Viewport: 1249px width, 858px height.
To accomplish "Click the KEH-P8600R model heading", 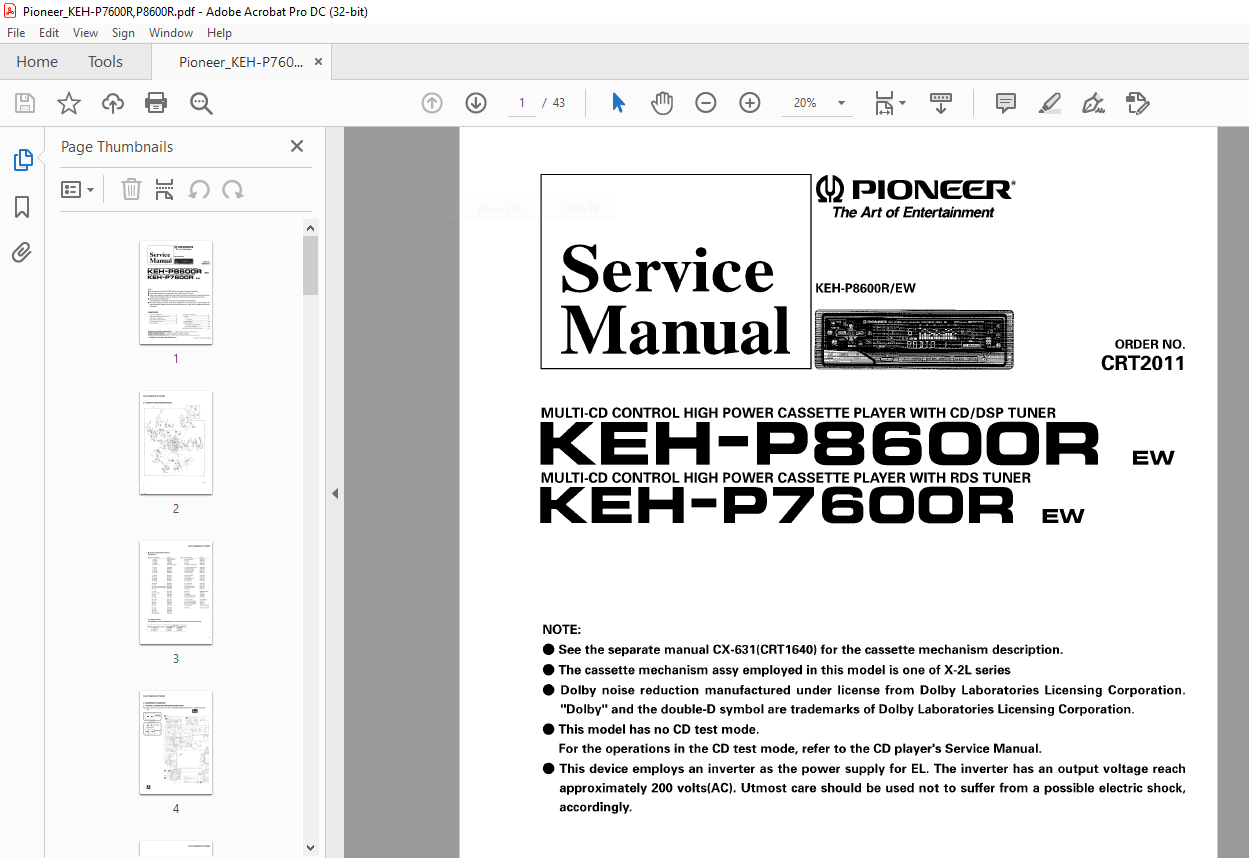I will 819,445.
